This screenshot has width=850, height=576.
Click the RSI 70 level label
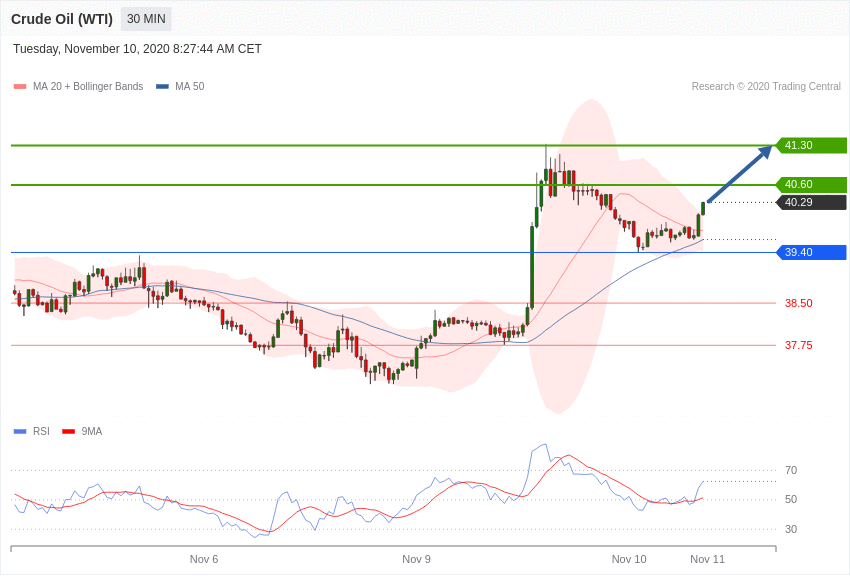pos(791,470)
